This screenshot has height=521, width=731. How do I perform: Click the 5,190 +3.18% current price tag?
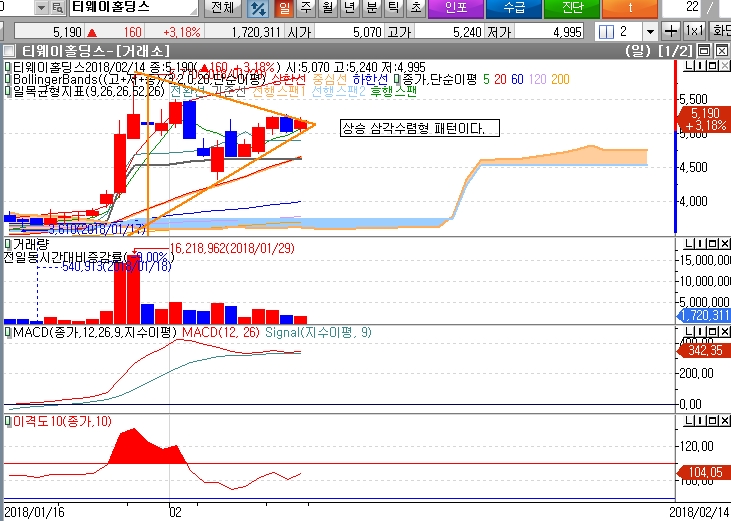pyautogui.click(x=704, y=119)
